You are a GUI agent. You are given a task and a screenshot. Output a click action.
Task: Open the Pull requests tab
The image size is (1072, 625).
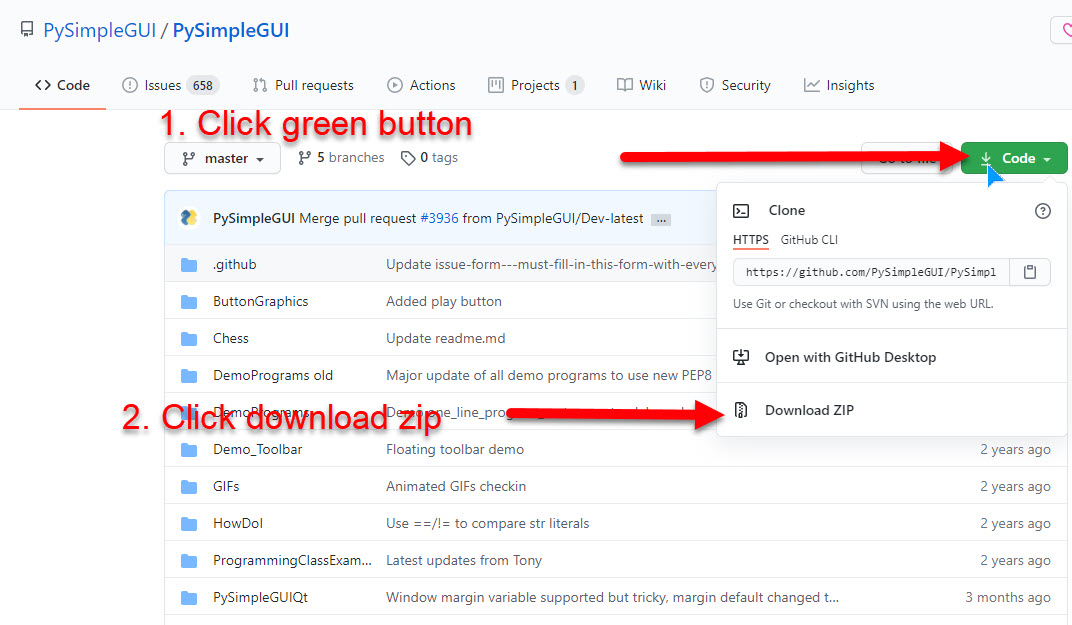pos(303,85)
